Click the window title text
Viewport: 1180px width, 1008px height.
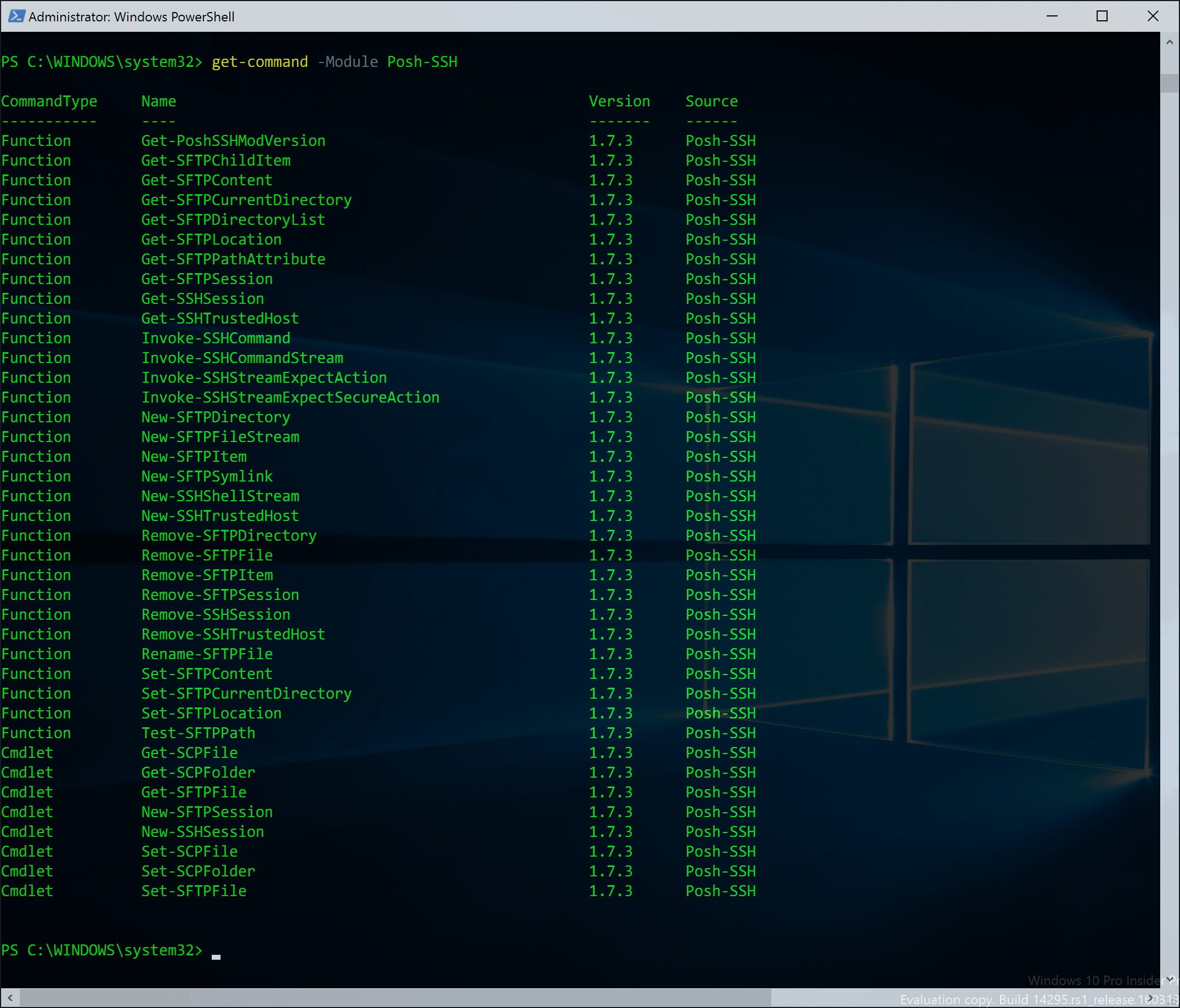tap(131, 16)
